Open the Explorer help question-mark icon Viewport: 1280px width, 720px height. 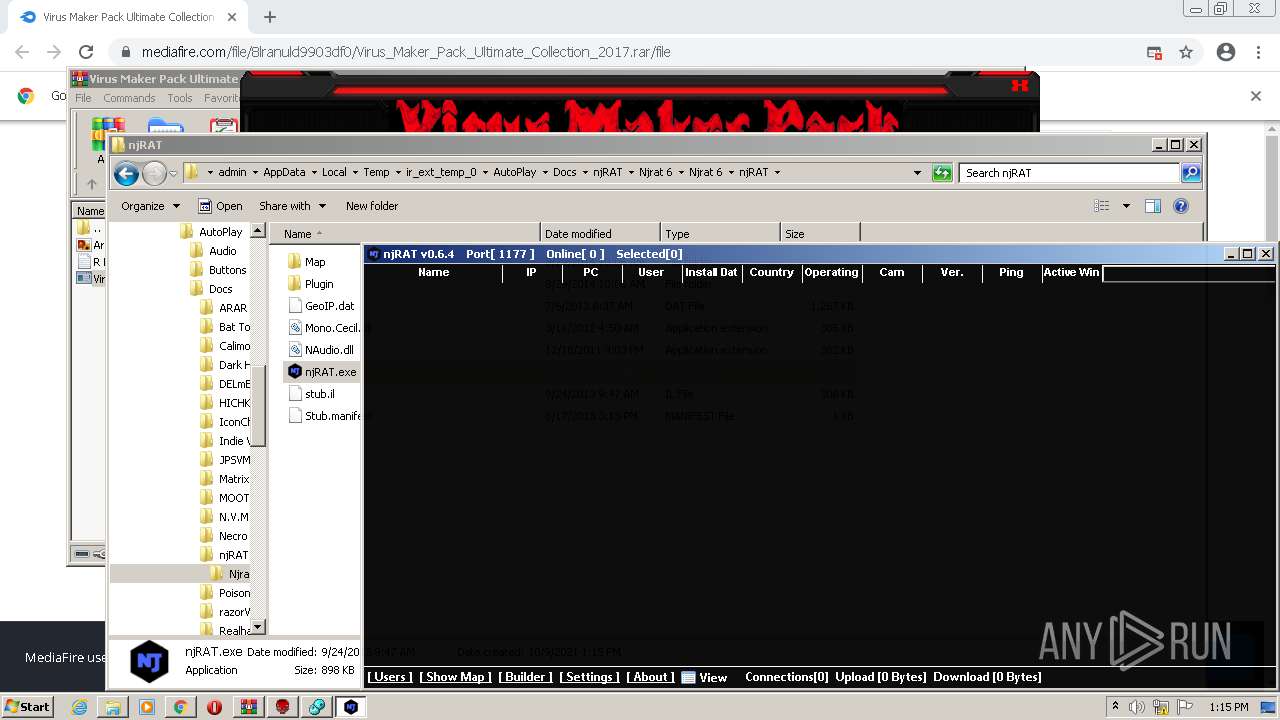tap(1181, 206)
